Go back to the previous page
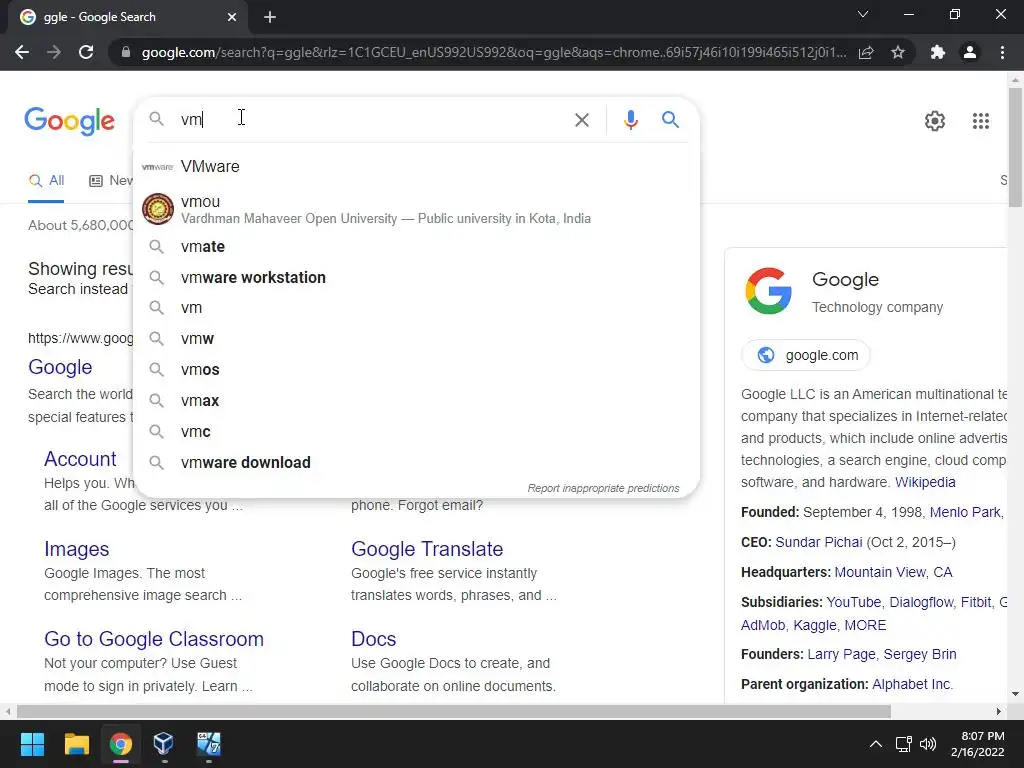The image size is (1024, 768). tap(22, 52)
